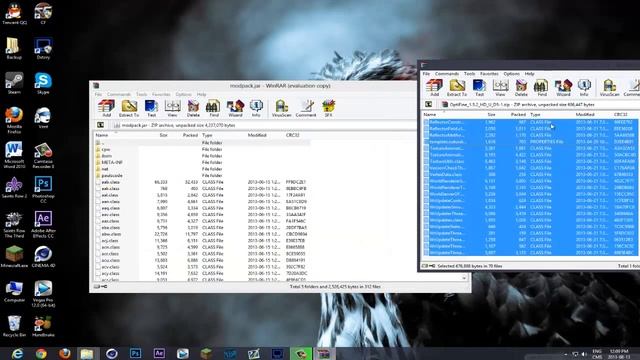This screenshot has height=360, width=640.
Task: Go up one level in OptiFine window
Action: click(x=429, y=104)
